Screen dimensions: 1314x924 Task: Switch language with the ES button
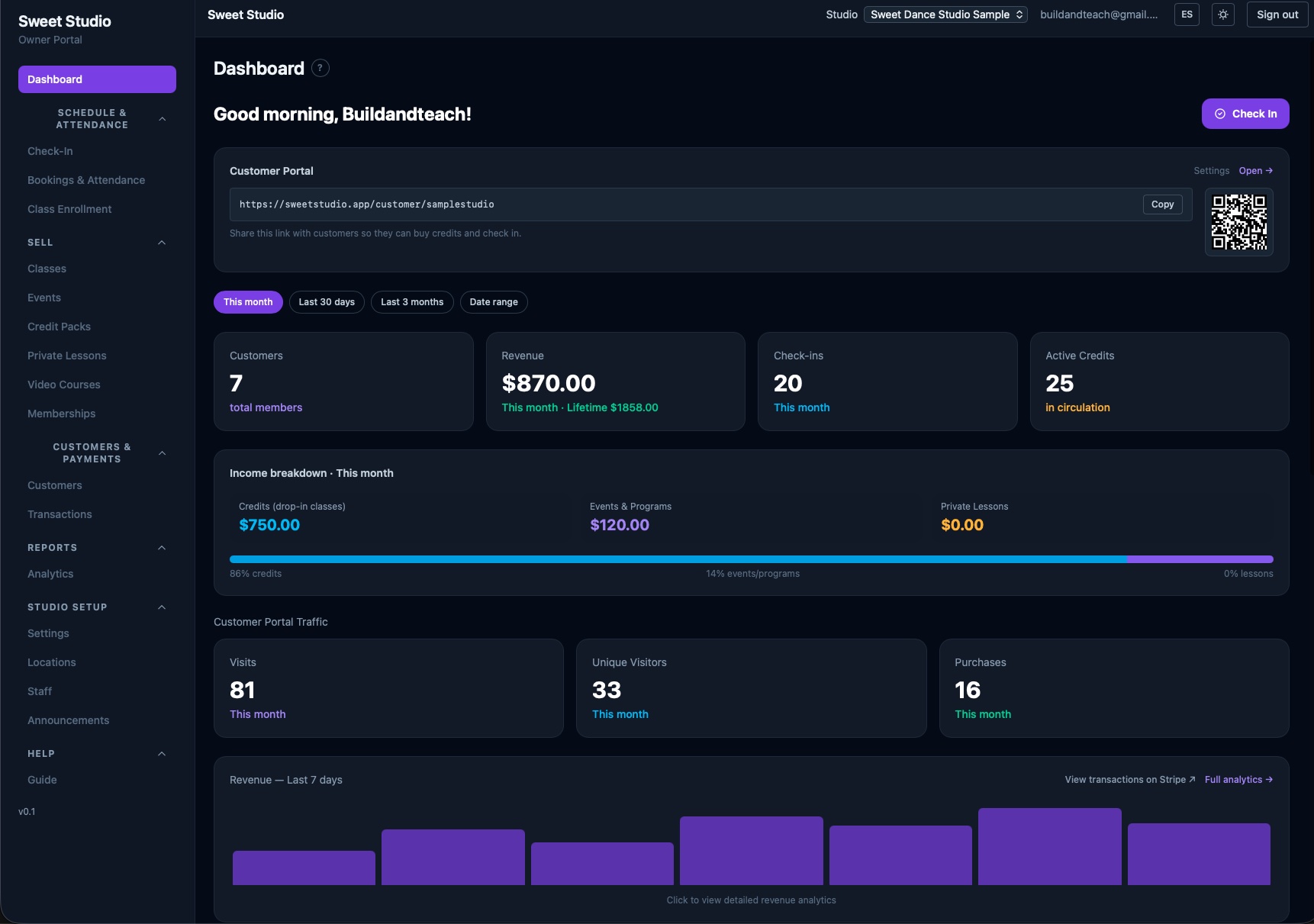(x=1187, y=14)
